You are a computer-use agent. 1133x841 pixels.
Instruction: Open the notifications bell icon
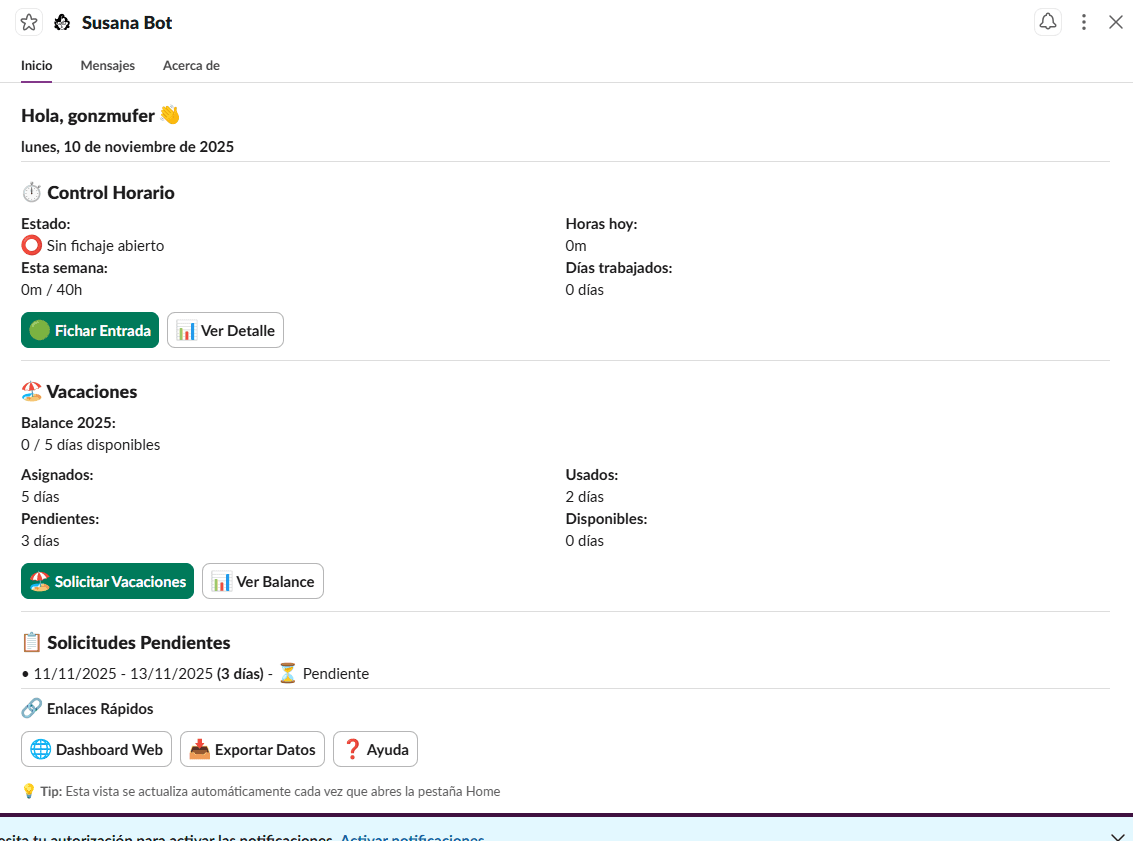pyautogui.click(x=1047, y=21)
